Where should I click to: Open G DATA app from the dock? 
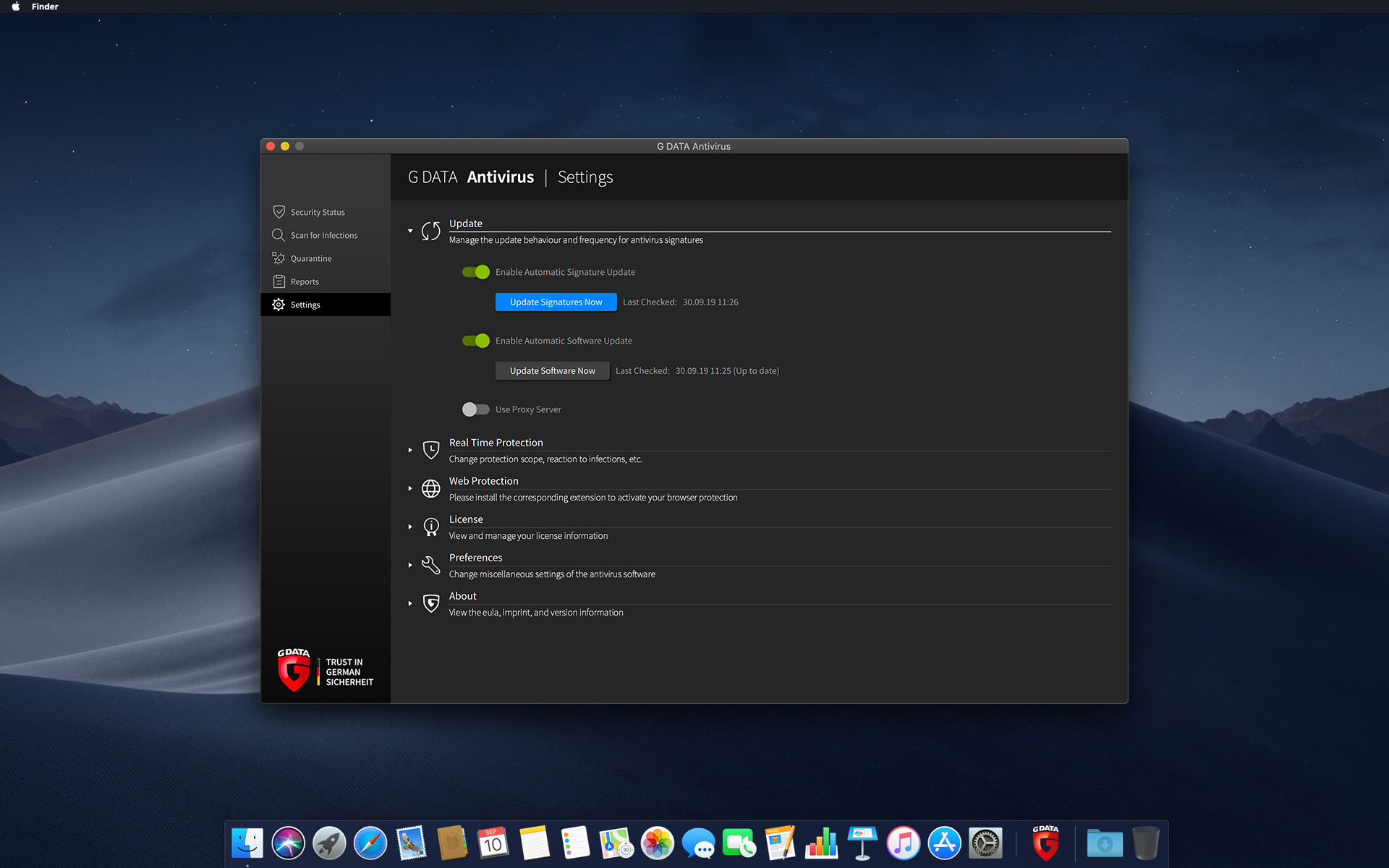click(x=1045, y=843)
